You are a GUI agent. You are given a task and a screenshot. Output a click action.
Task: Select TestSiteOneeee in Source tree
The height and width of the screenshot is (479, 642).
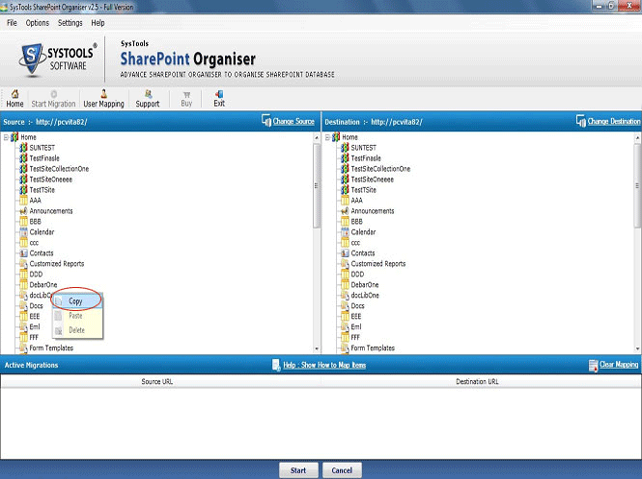point(51,179)
